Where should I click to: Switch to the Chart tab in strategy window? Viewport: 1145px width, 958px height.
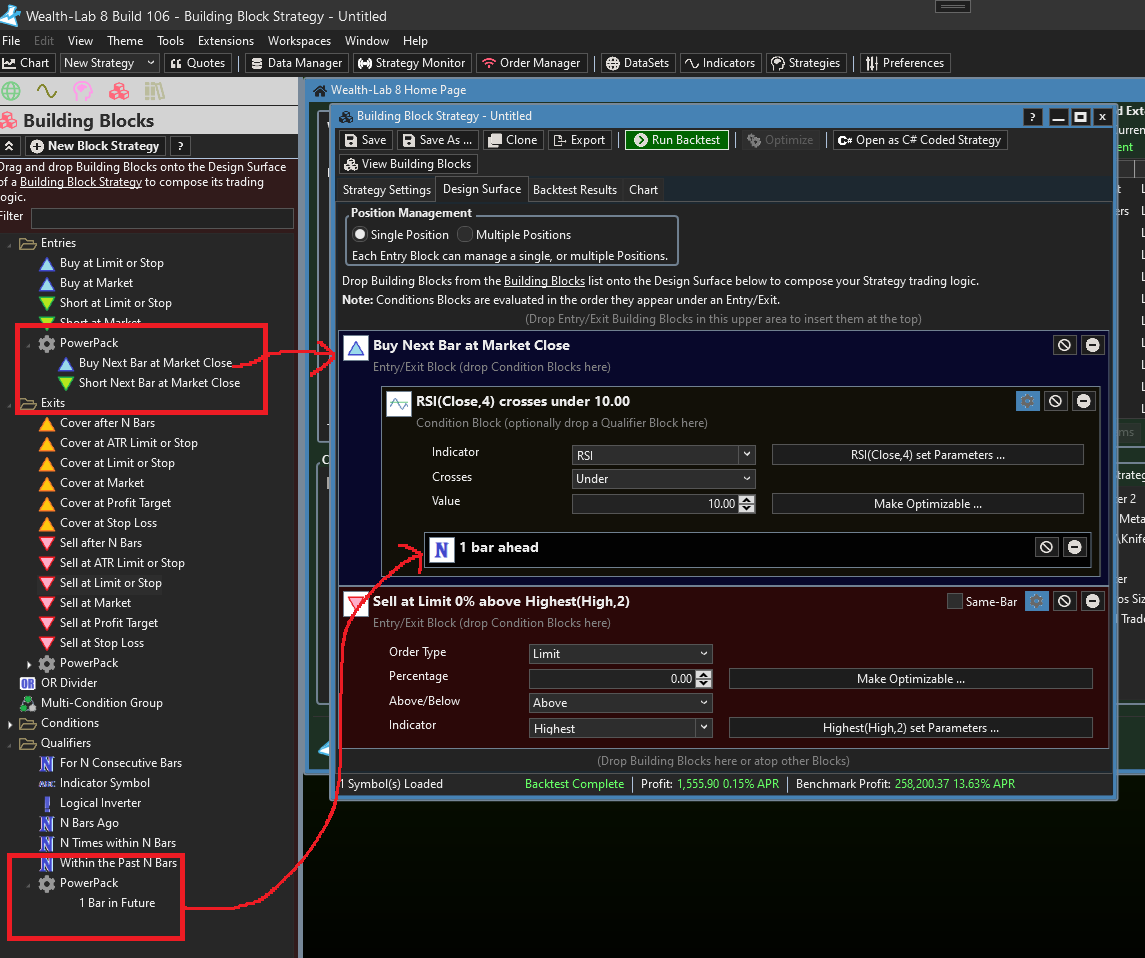[643, 190]
